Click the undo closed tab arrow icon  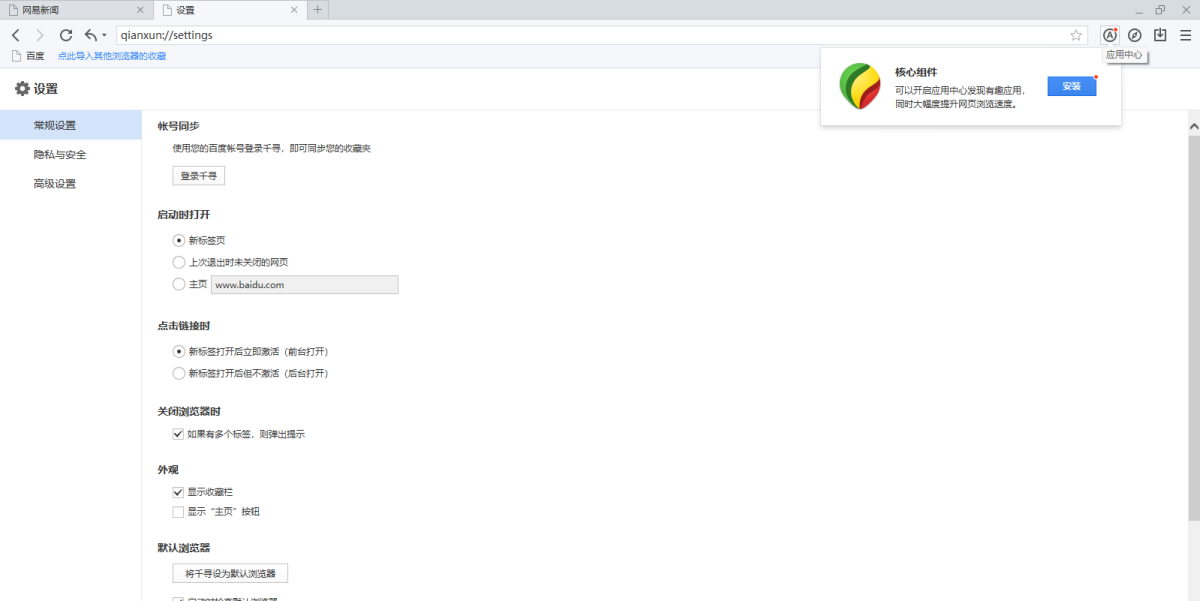pos(91,35)
